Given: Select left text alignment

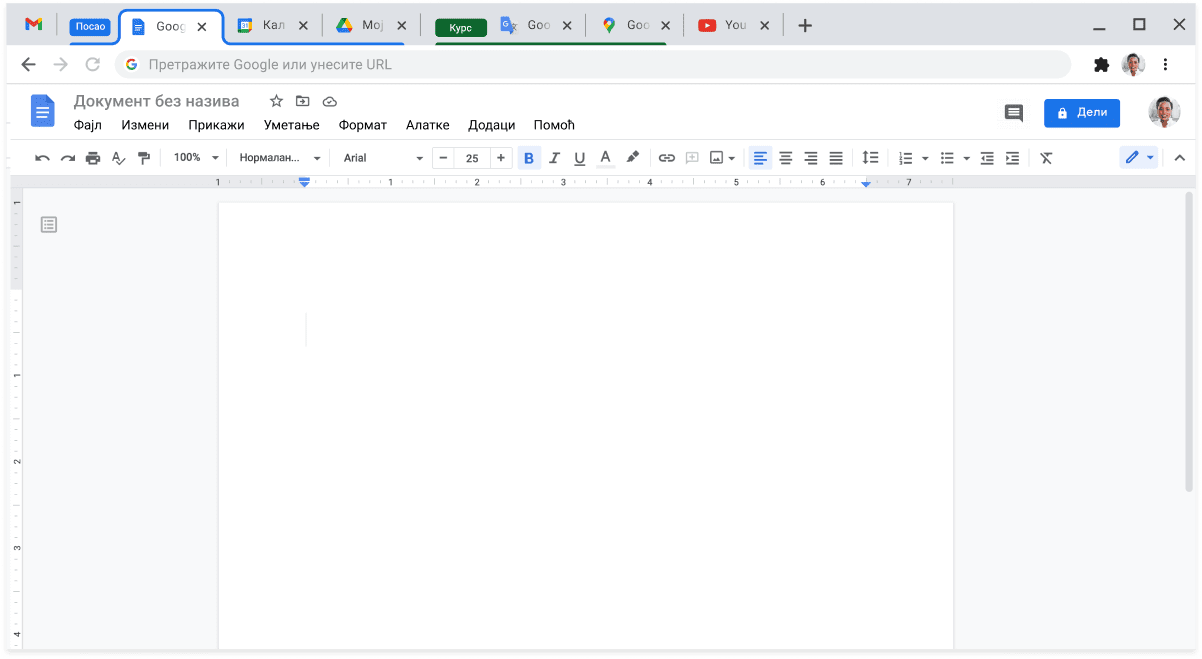Looking at the screenshot, I should point(761,158).
